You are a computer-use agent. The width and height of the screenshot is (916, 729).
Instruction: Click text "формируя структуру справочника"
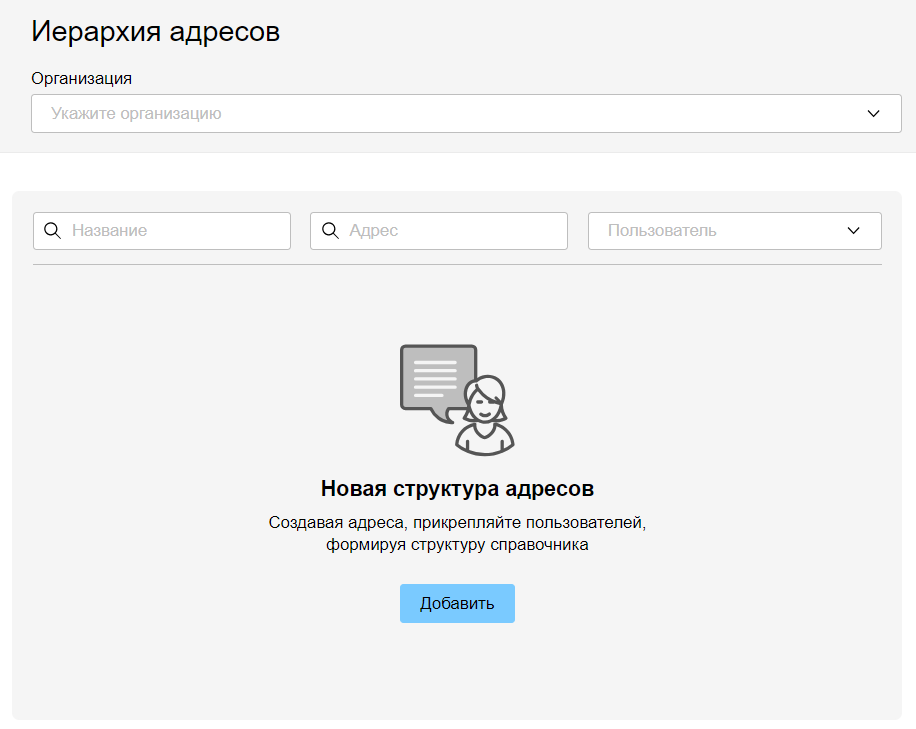[457, 545]
